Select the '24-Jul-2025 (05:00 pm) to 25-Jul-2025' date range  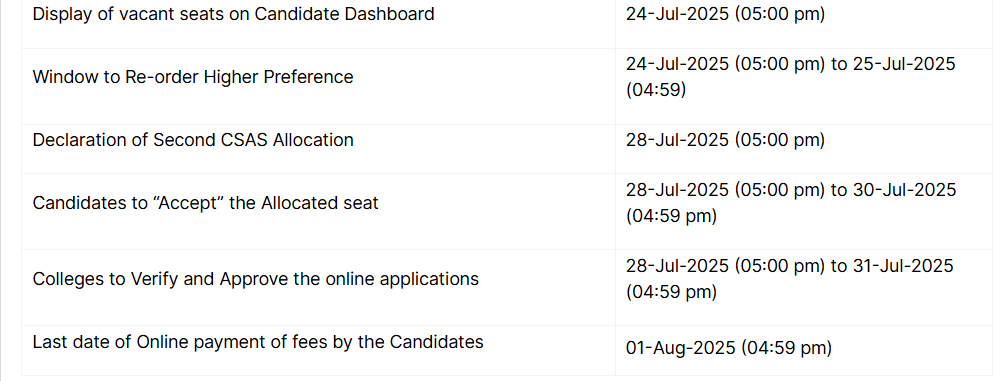tap(791, 64)
